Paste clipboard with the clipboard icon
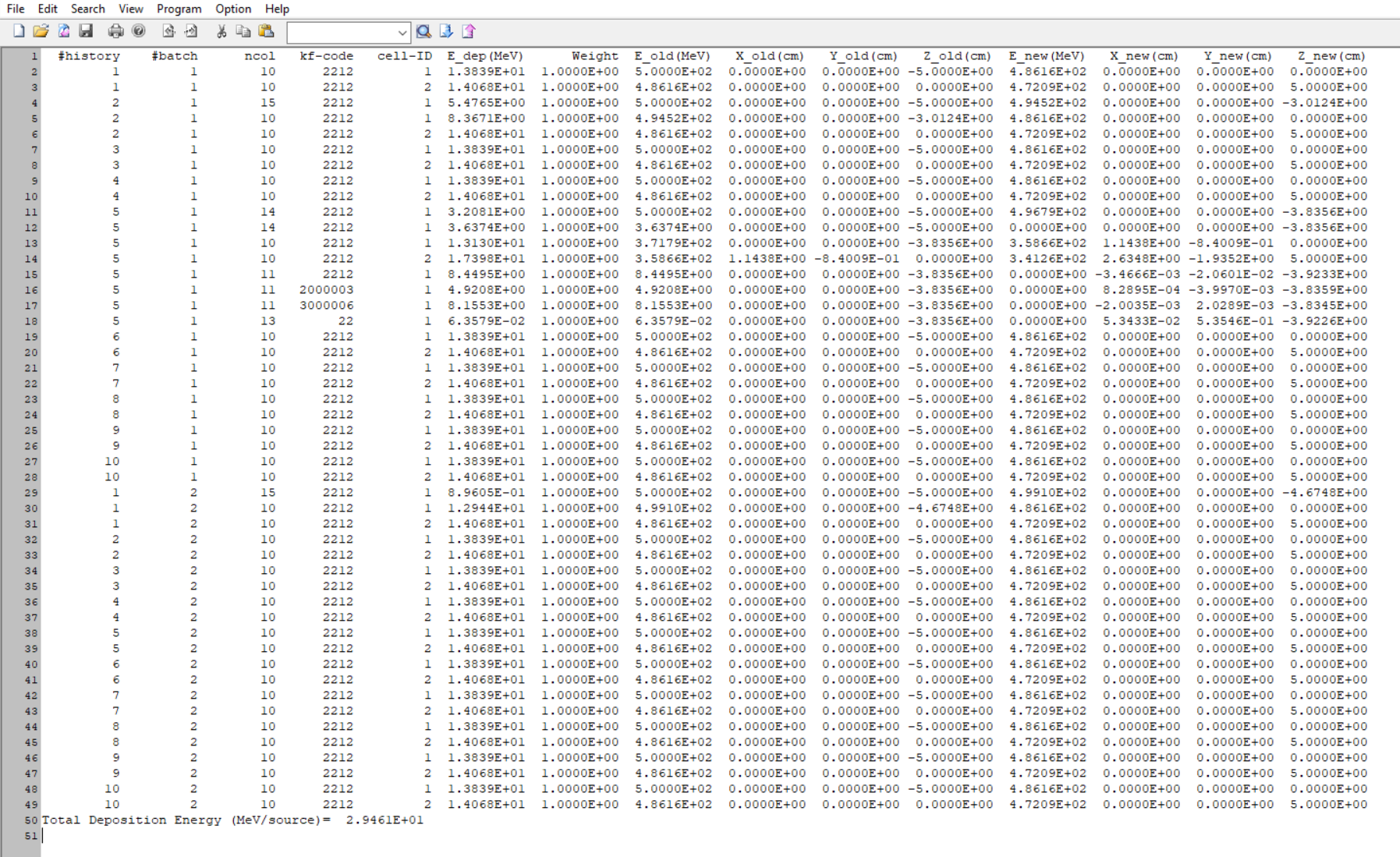The height and width of the screenshot is (857, 1400). tap(266, 31)
